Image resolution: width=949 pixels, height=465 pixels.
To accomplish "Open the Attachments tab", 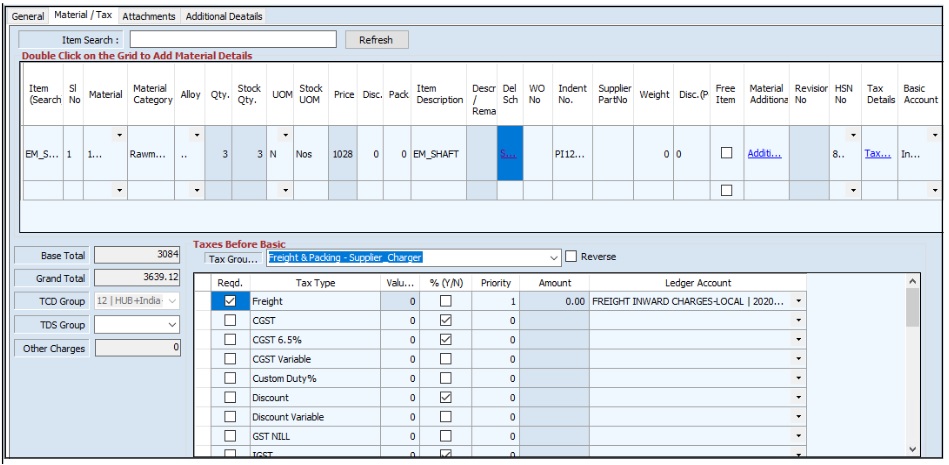I will point(148,17).
